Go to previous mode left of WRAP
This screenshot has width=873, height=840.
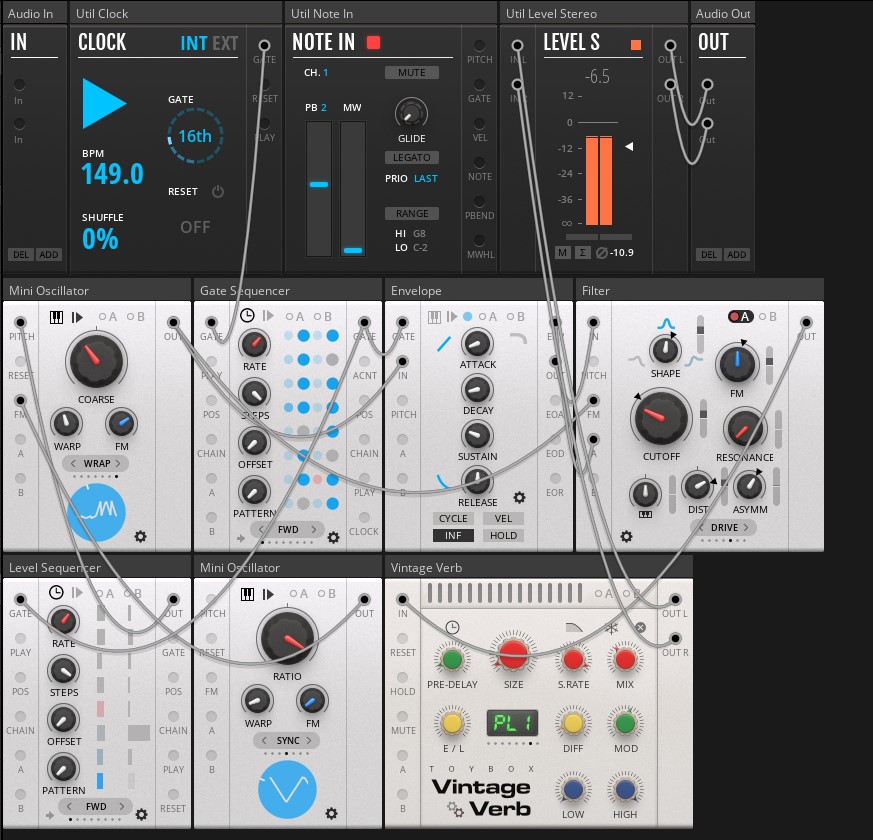pyautogui.click(x=73, y=463)
